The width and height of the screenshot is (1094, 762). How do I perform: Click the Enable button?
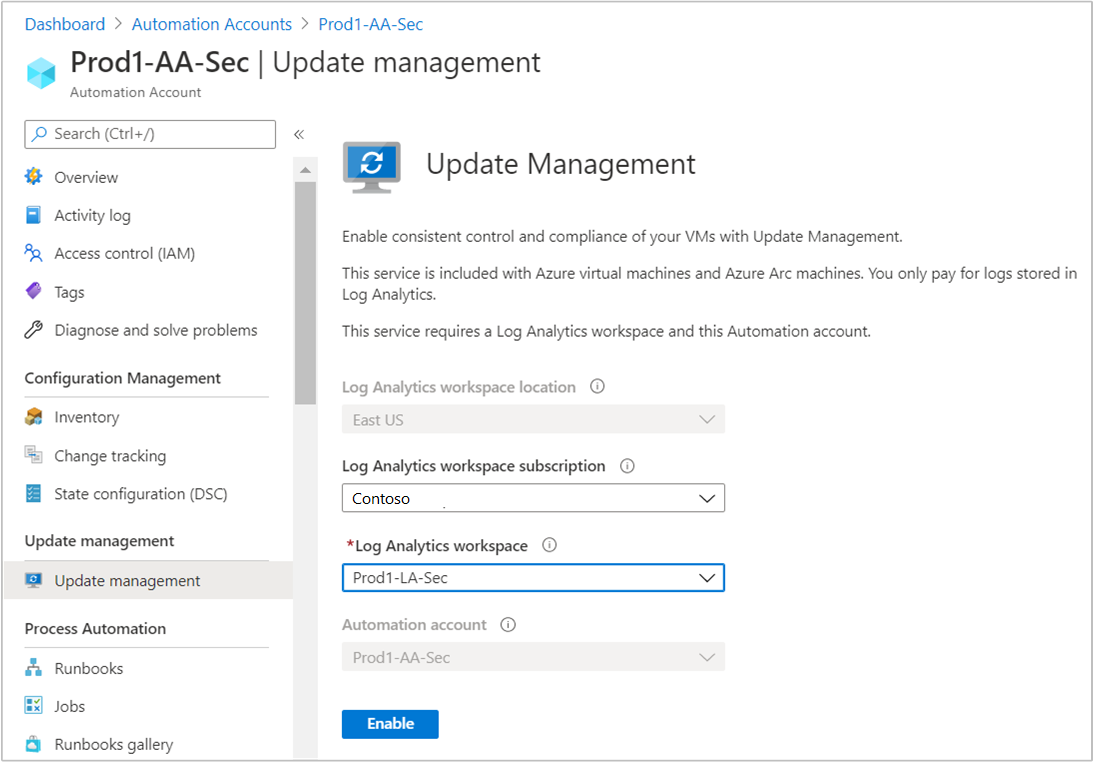[390, 723]
